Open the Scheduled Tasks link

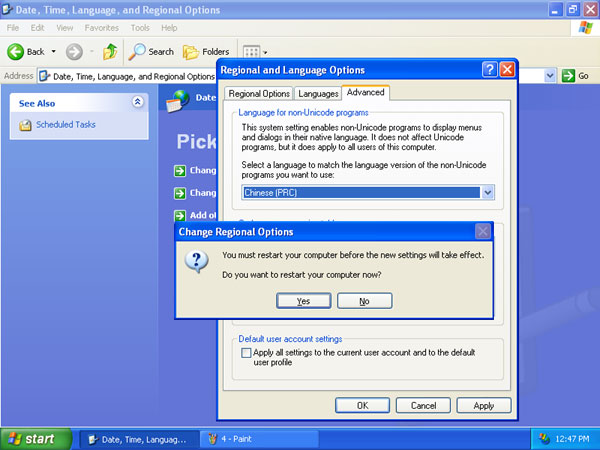coord(65,125)
